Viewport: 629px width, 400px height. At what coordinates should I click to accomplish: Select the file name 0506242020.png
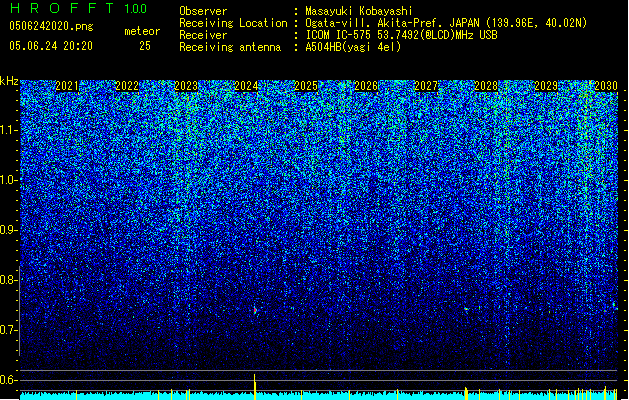[x=51, y=26]
